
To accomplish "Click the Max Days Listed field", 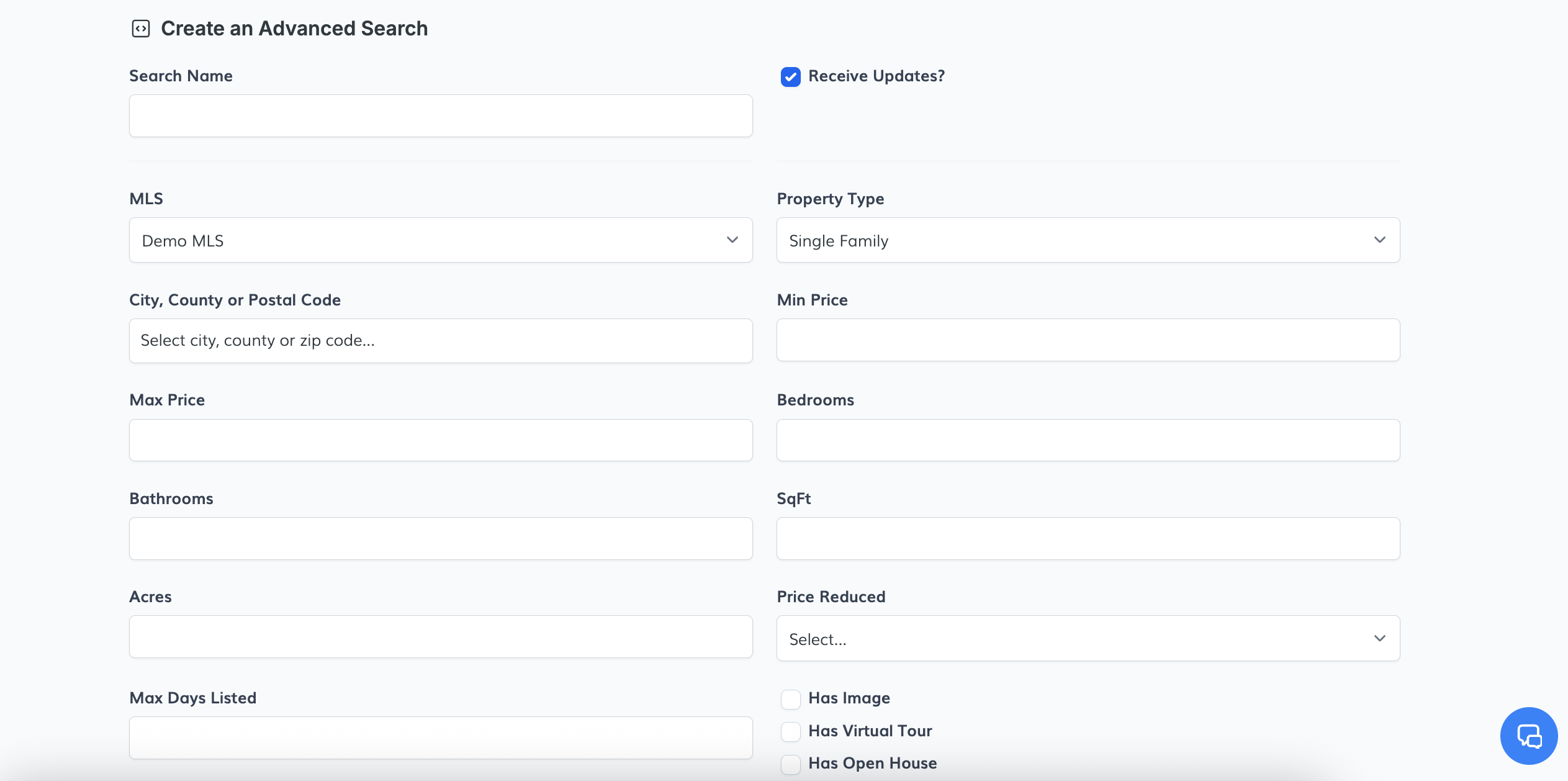I will [441, 738].
